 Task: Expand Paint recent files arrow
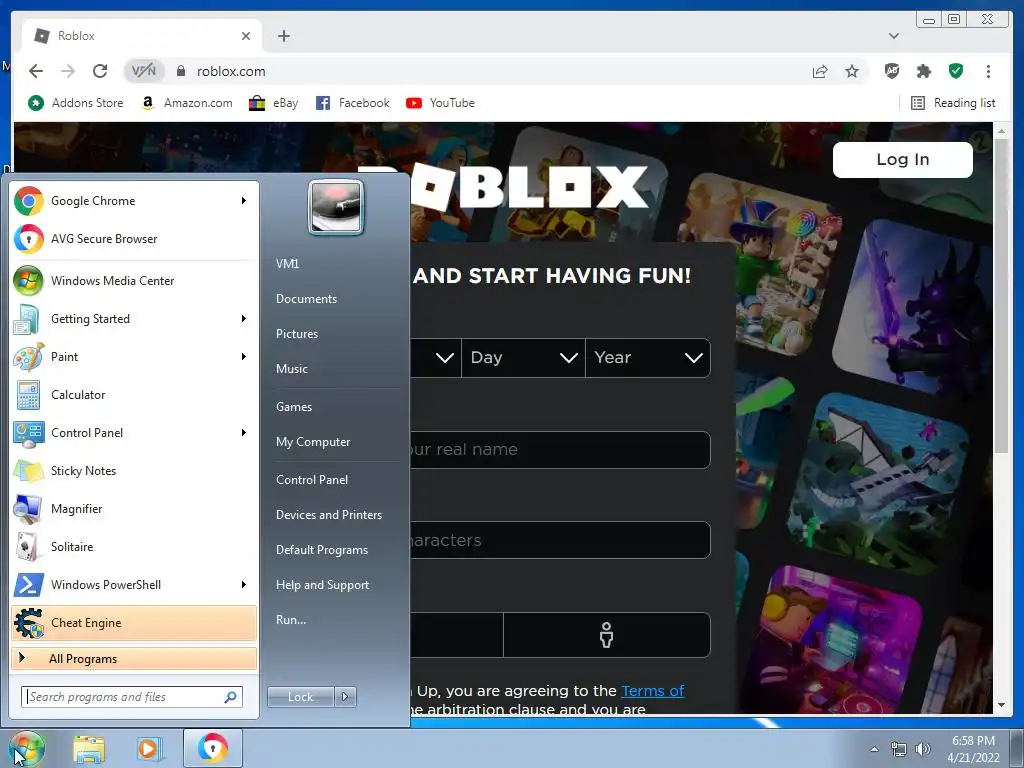[244, 357]
